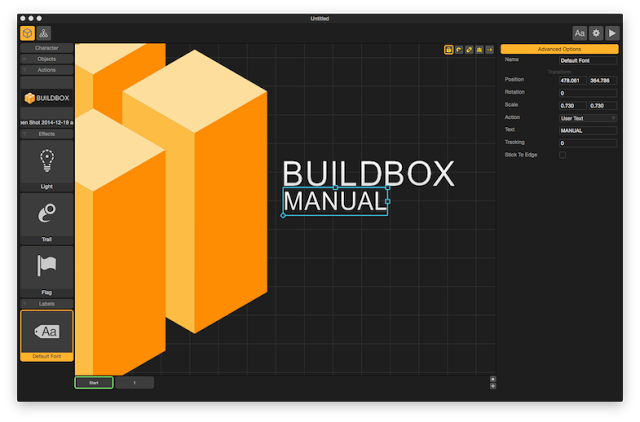Screen dimensions: 640x422
Task: Open the Character section header
Action: 47,48
